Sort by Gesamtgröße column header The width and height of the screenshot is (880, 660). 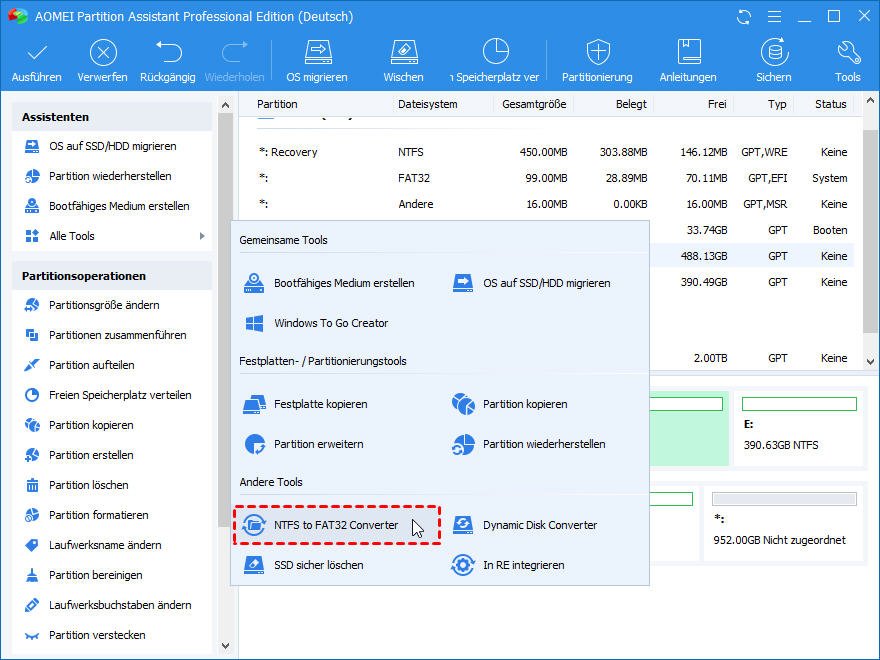(x=534, y=104)
